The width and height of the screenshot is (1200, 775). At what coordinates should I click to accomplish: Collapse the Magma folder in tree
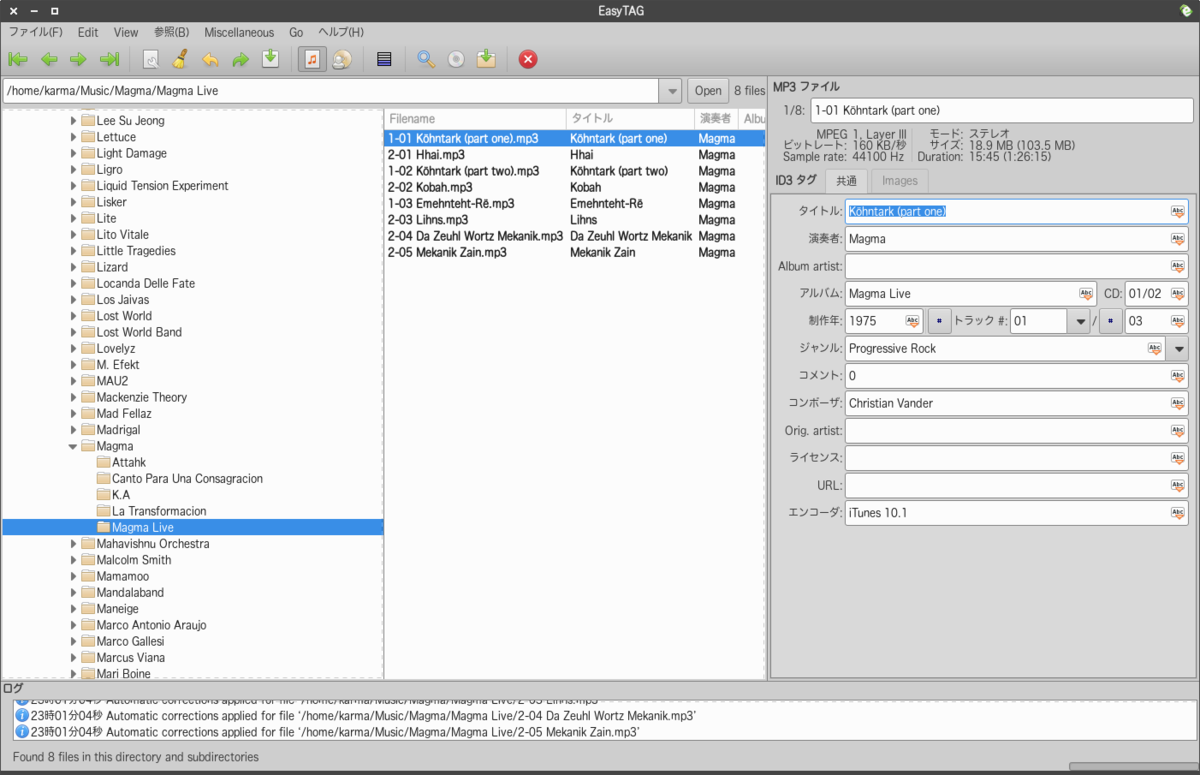73,446
